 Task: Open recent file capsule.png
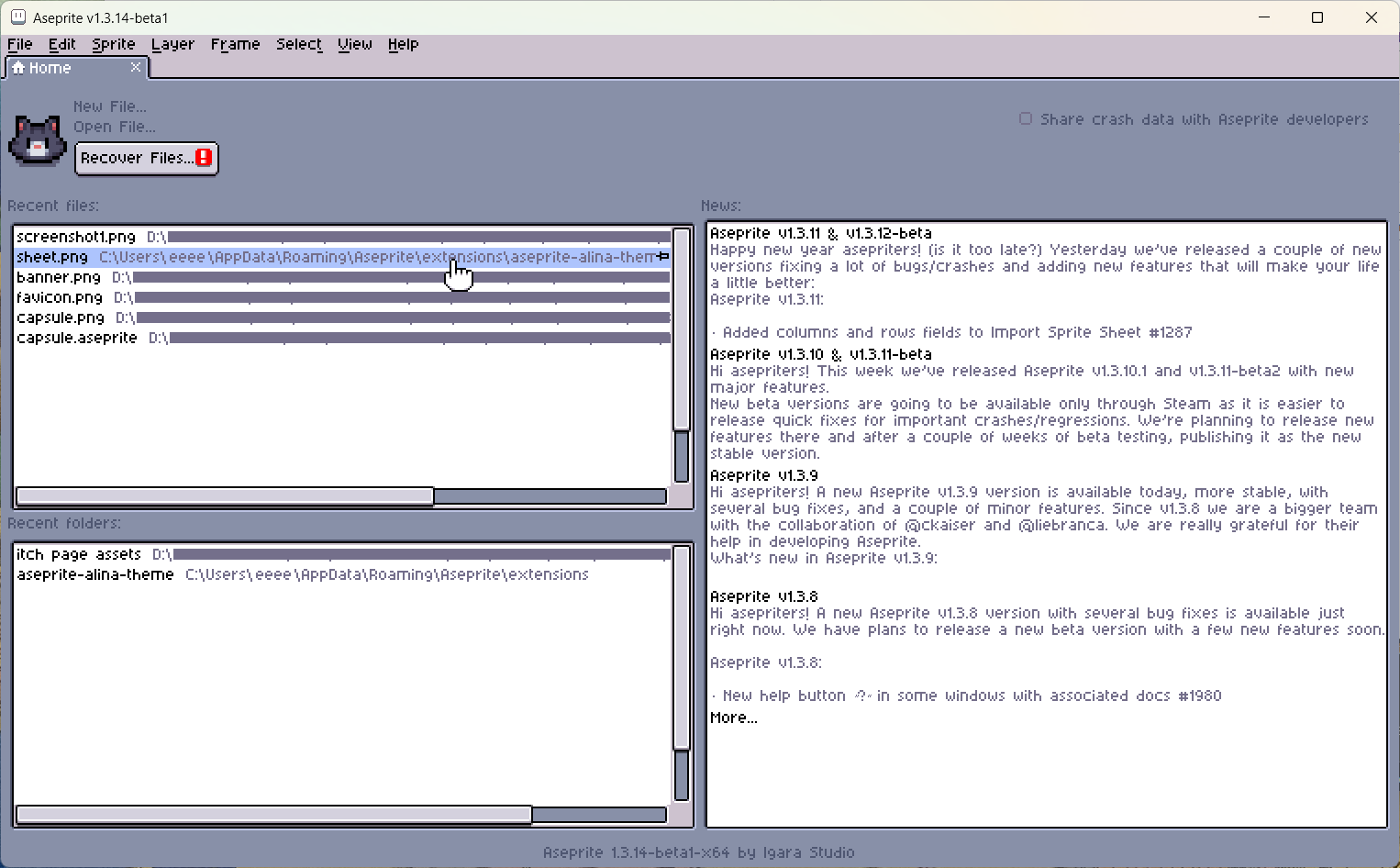[x=343, y=317]
